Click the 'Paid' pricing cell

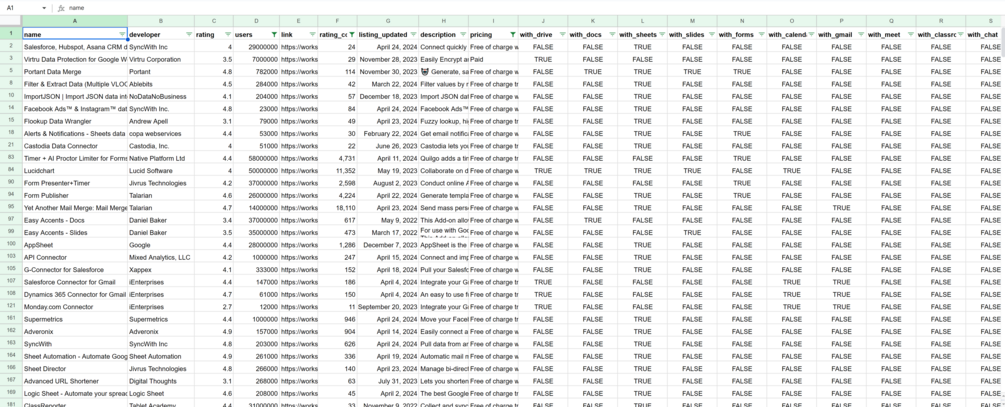(493, 59)
